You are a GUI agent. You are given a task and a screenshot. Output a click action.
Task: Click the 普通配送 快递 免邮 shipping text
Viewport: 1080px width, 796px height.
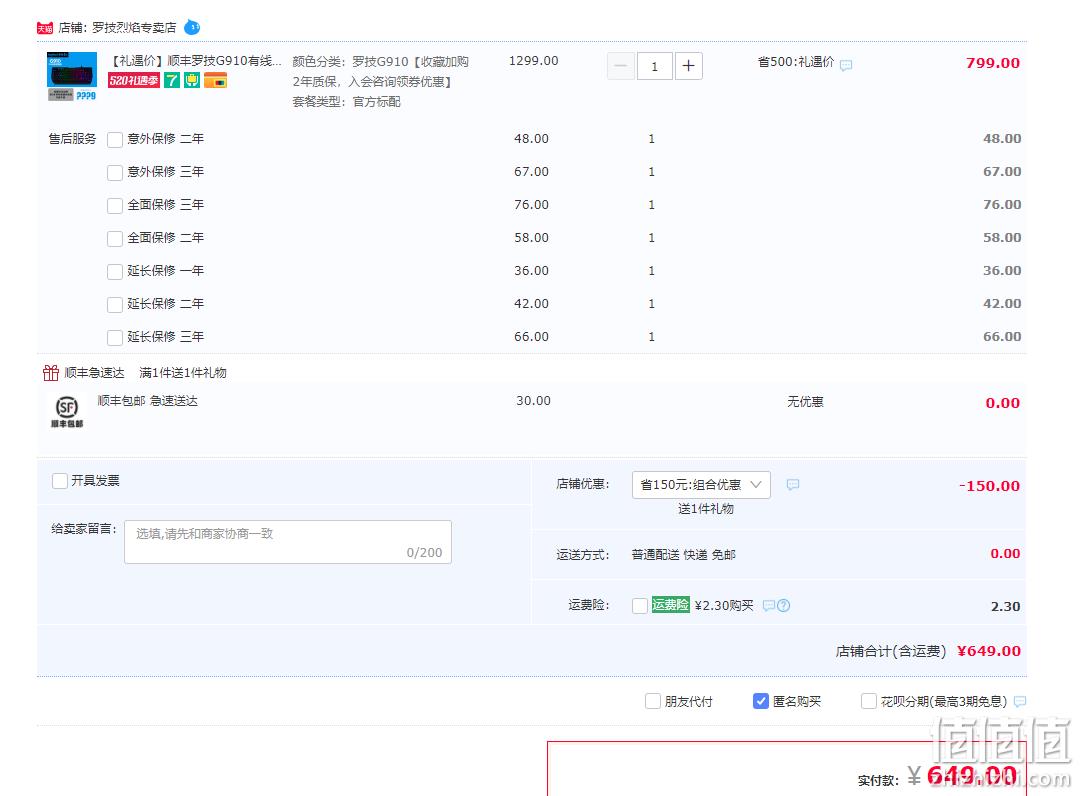[x=683, y=554]
